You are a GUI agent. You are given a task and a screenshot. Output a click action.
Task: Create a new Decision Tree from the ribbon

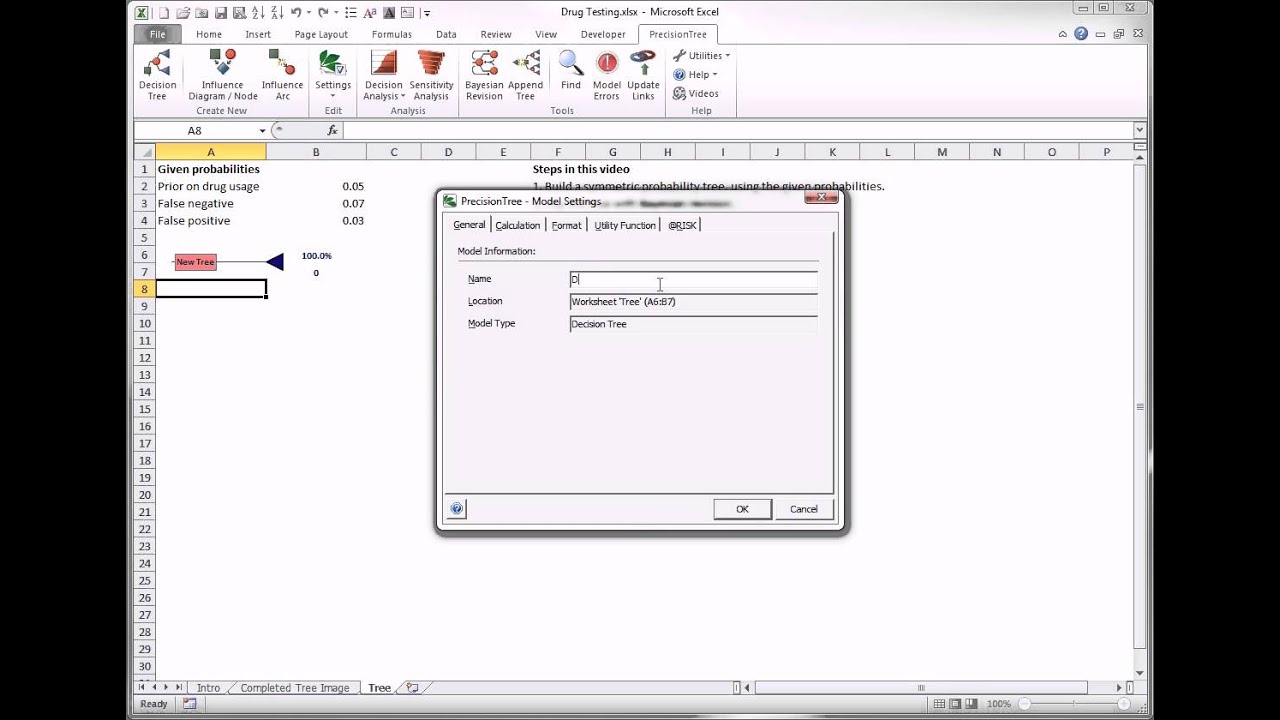point(157,75)
